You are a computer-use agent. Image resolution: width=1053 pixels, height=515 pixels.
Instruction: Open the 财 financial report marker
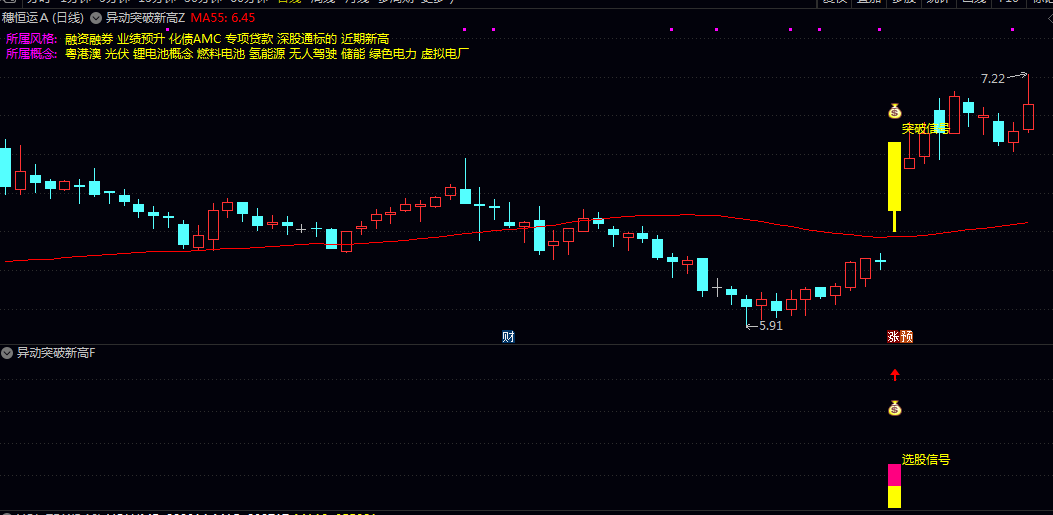click(x=508, y=336)
